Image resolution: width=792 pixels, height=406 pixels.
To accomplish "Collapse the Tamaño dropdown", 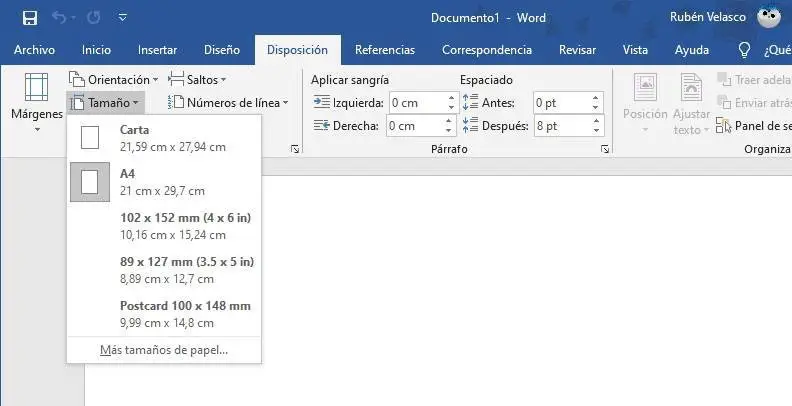I will pyautogui.click(x=106, y=103).
